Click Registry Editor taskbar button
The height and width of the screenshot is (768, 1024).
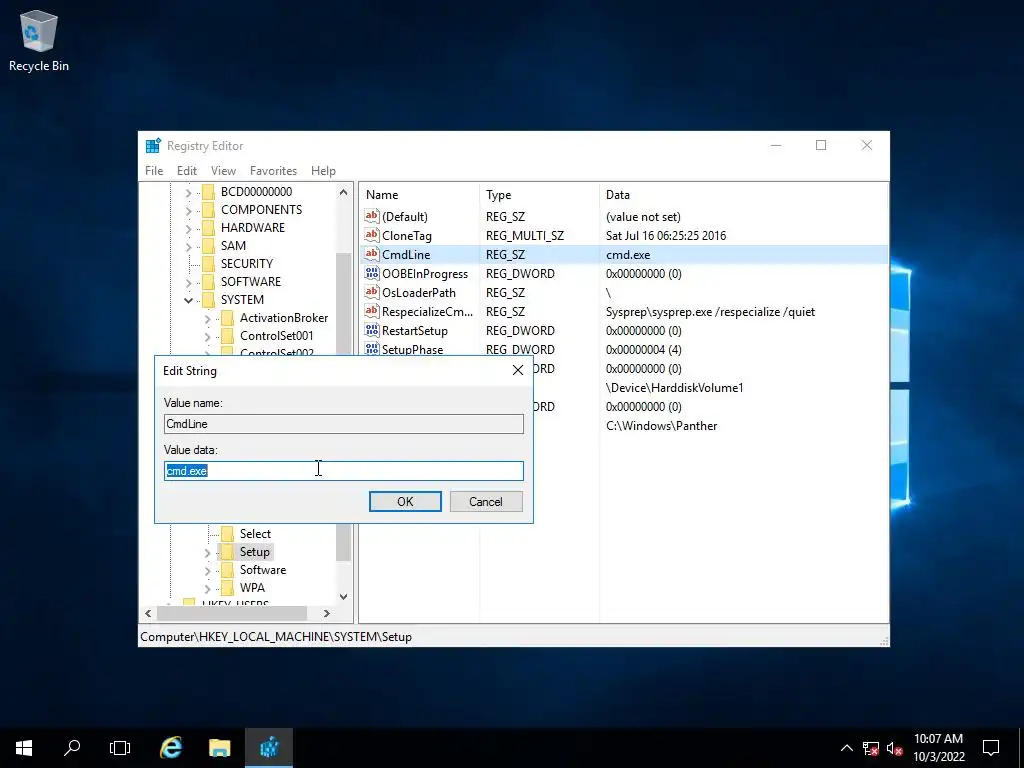coord(268,748)
